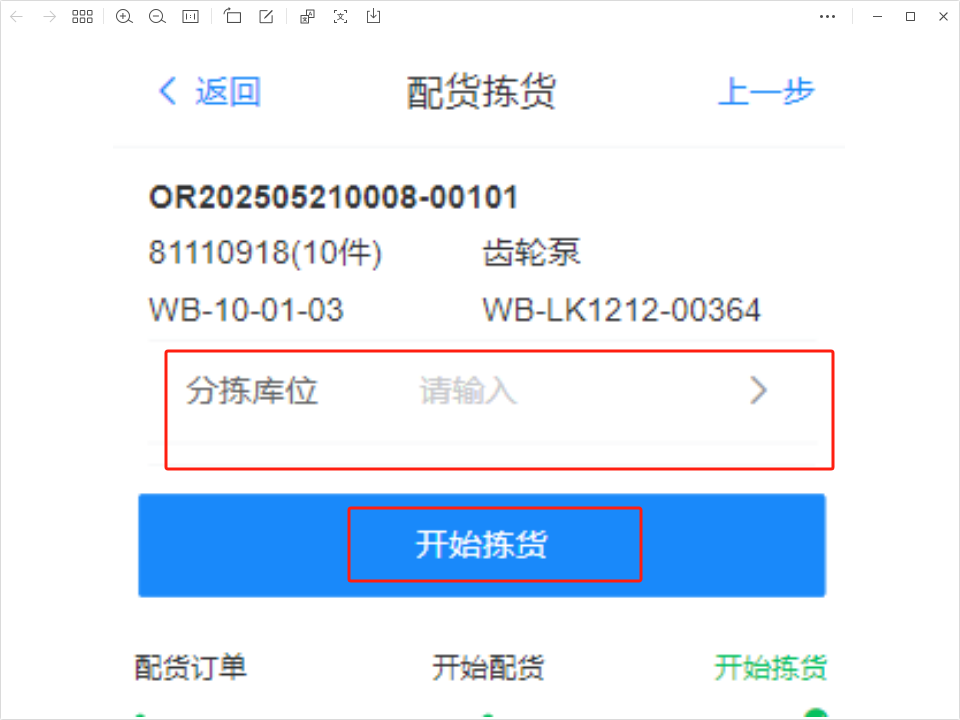The width and height of the screenshot is (960, 720).
Task: Go back using the 返回 link
Action: pos(210,92)
